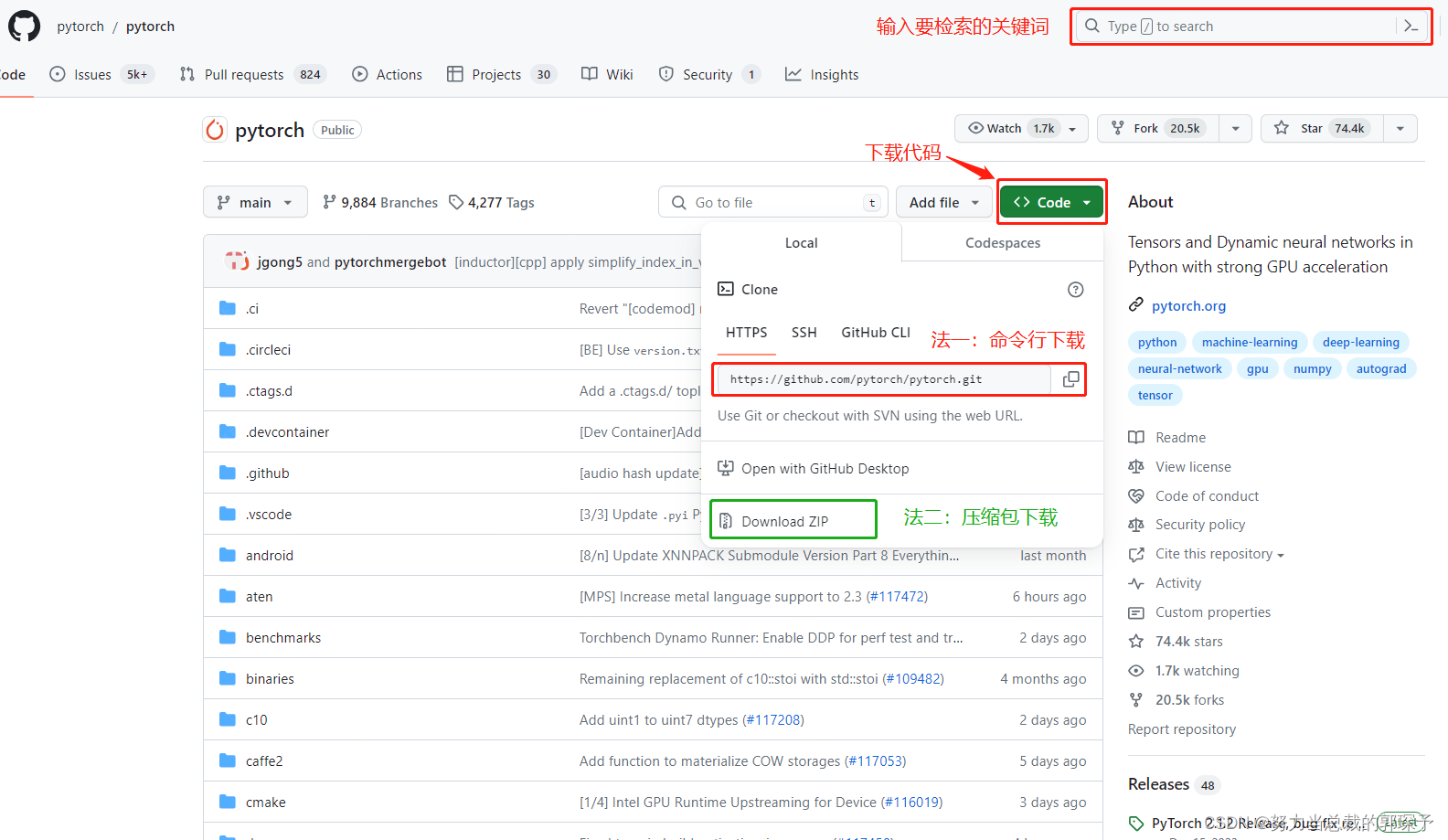Click the GitHub logo icon
The image size is (1448, 840).
point(24,27)
